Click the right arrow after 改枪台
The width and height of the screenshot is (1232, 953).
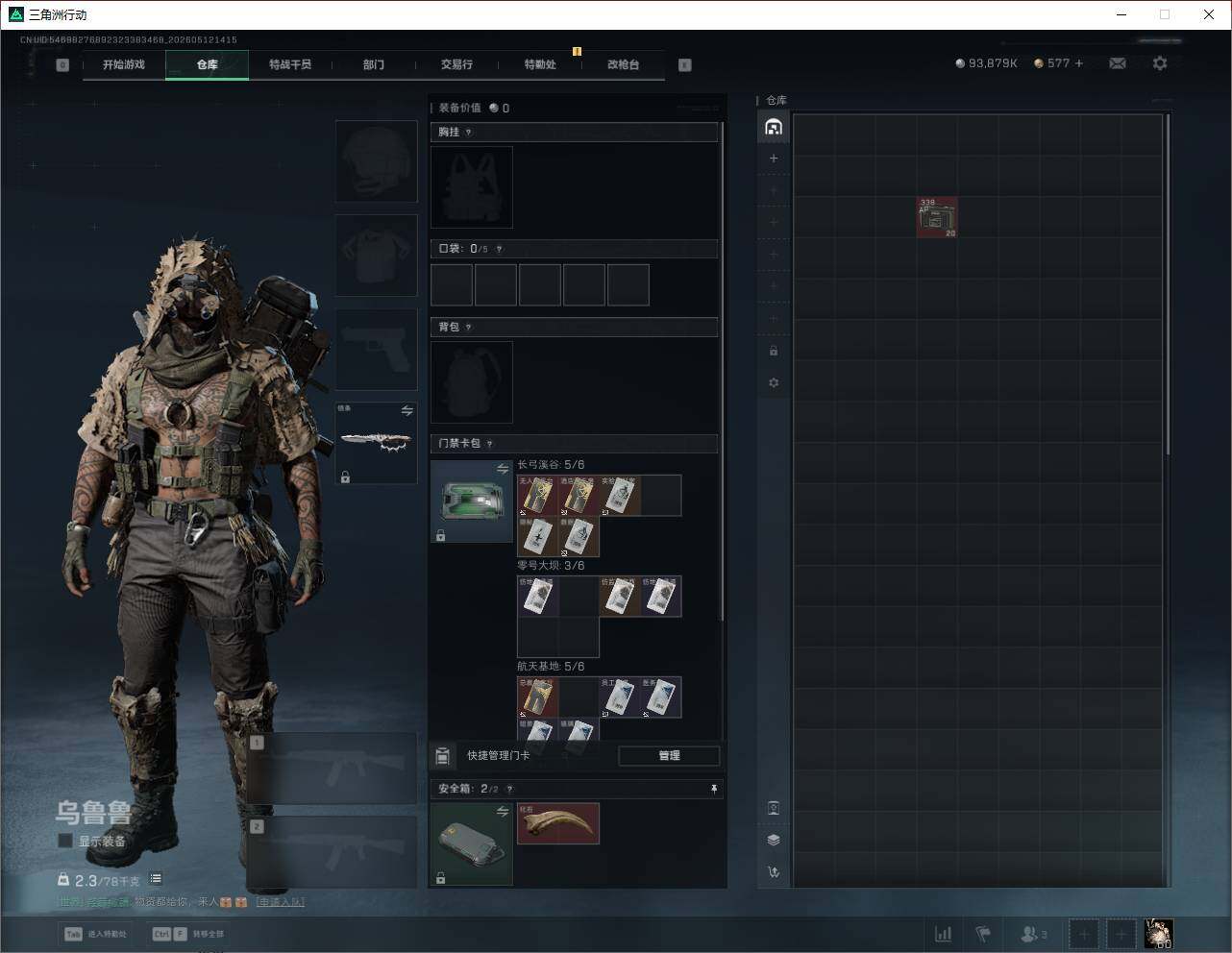[685, 65]
